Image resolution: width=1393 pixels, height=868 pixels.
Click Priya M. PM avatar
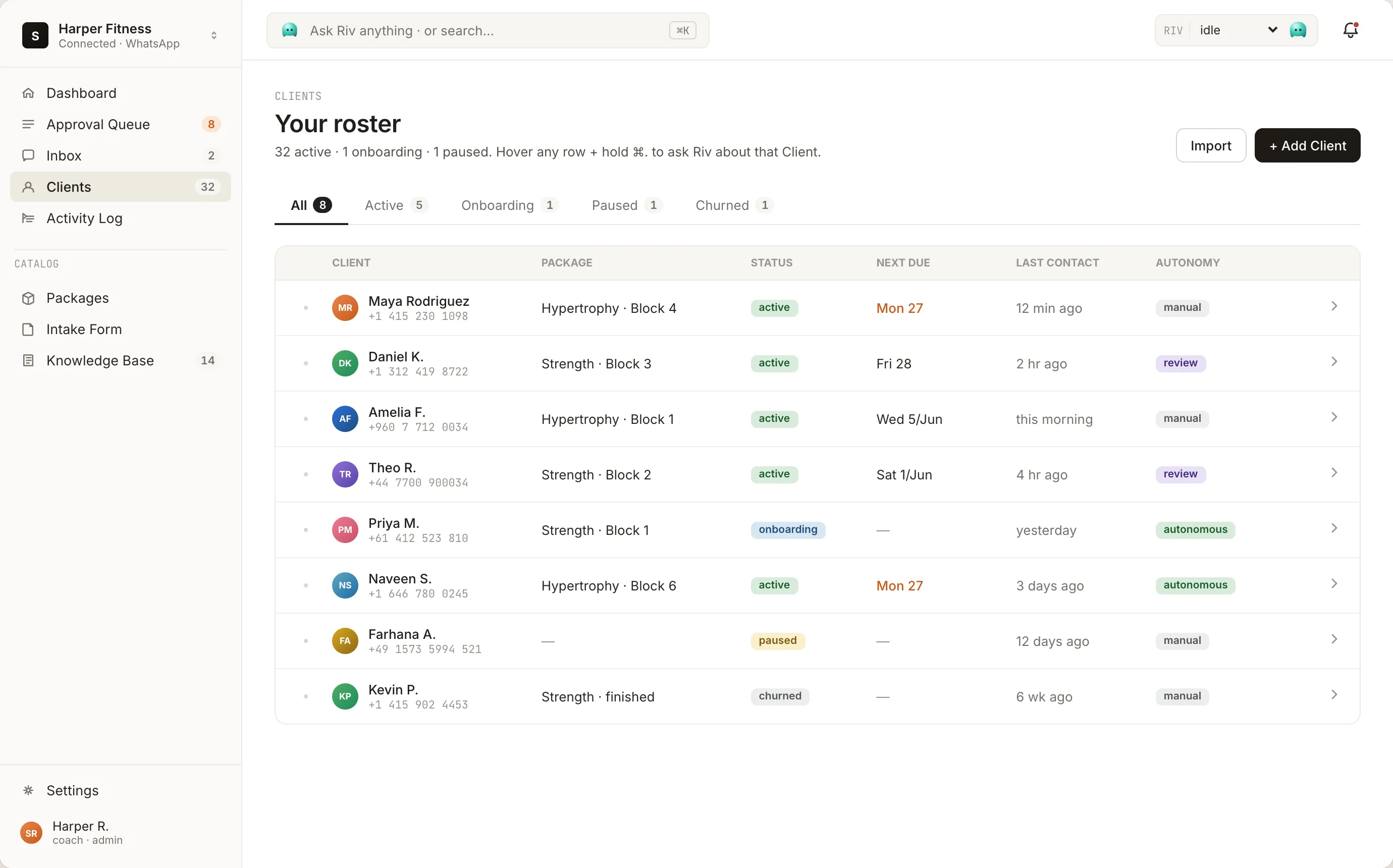coord(345,530)
